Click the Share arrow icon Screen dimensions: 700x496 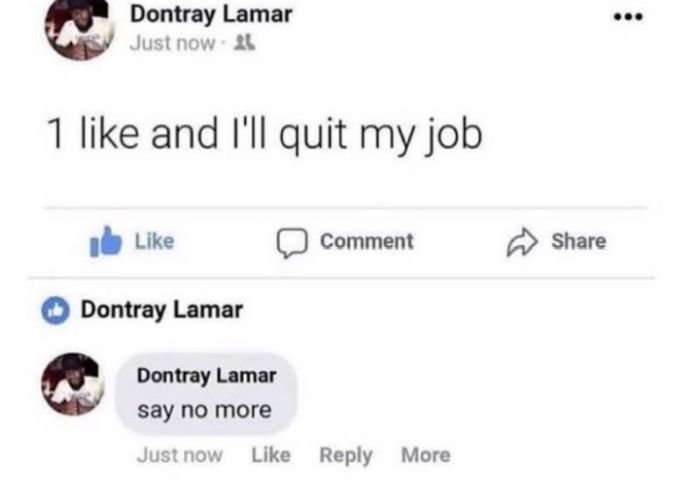pyautogui.click(x=520, y=241)
